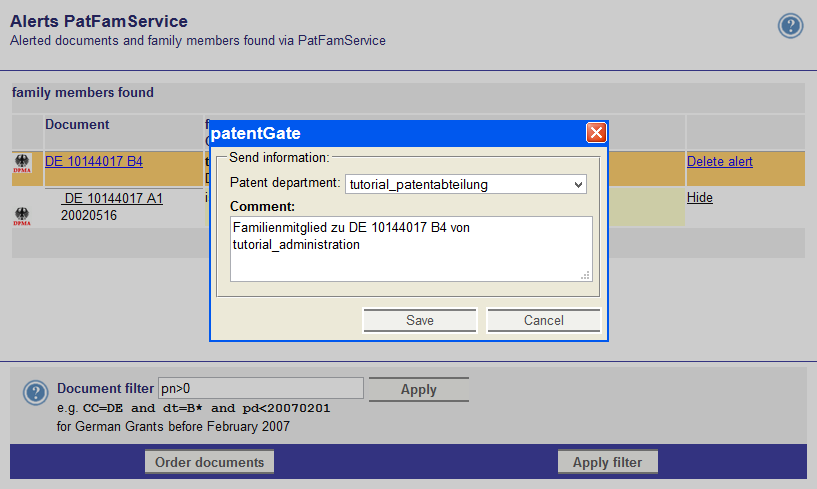The image size is (817, 489).
Task: Click the Delete alert link
Action: point(720,162)
